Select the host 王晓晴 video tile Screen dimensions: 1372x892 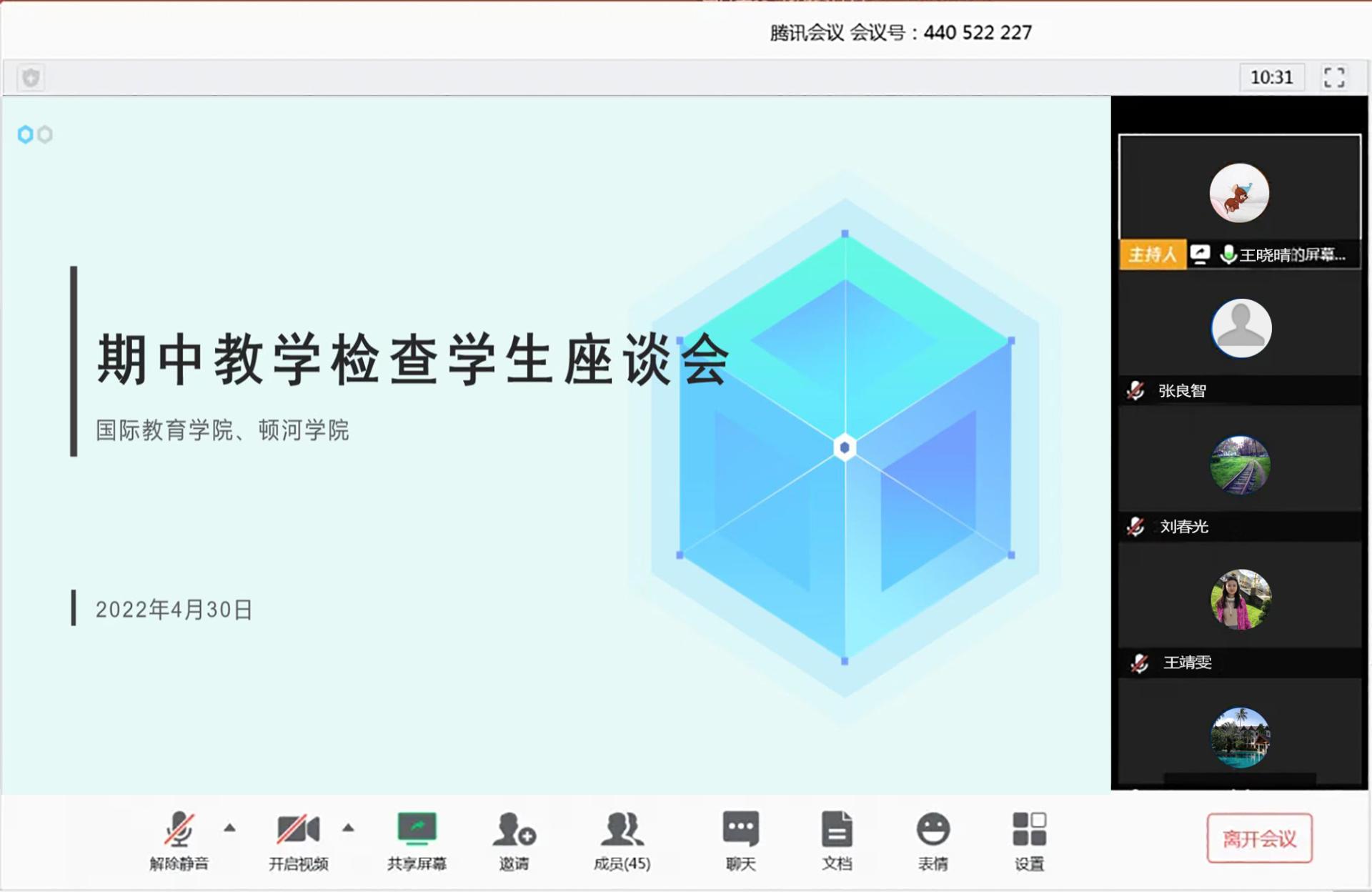1239,201
